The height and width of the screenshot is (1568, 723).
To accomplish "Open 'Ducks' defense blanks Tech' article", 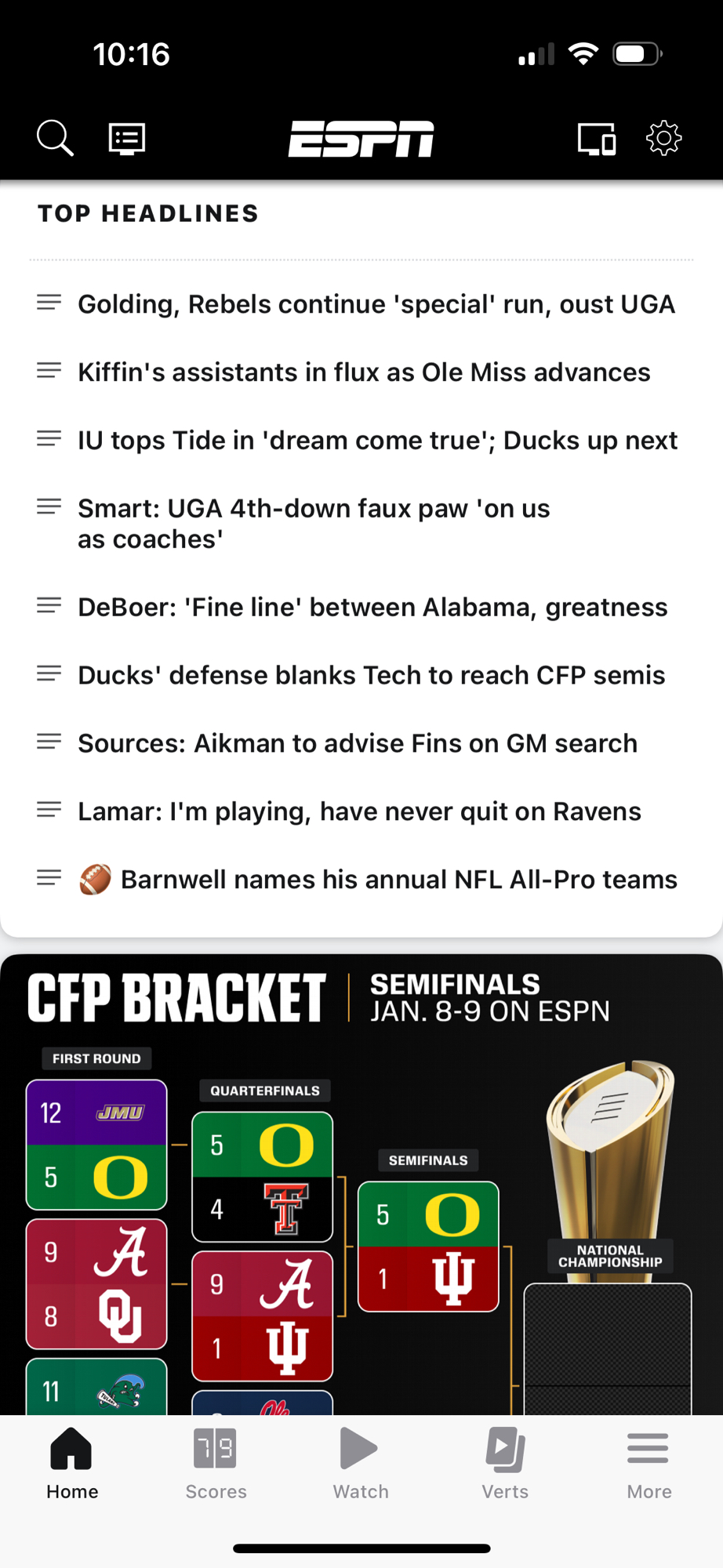I will click(371, 676).
